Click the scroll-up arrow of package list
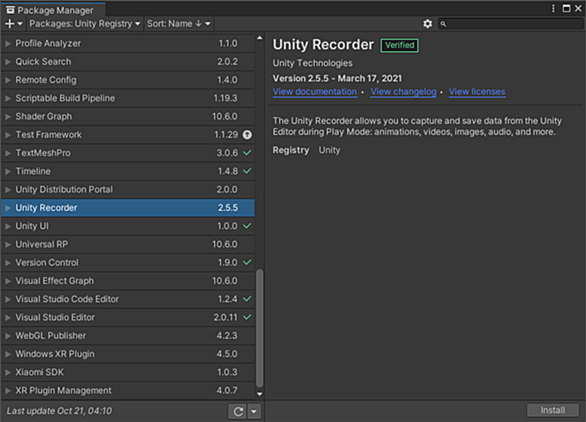This screenshot has width=586, height=422. point(259,38)
